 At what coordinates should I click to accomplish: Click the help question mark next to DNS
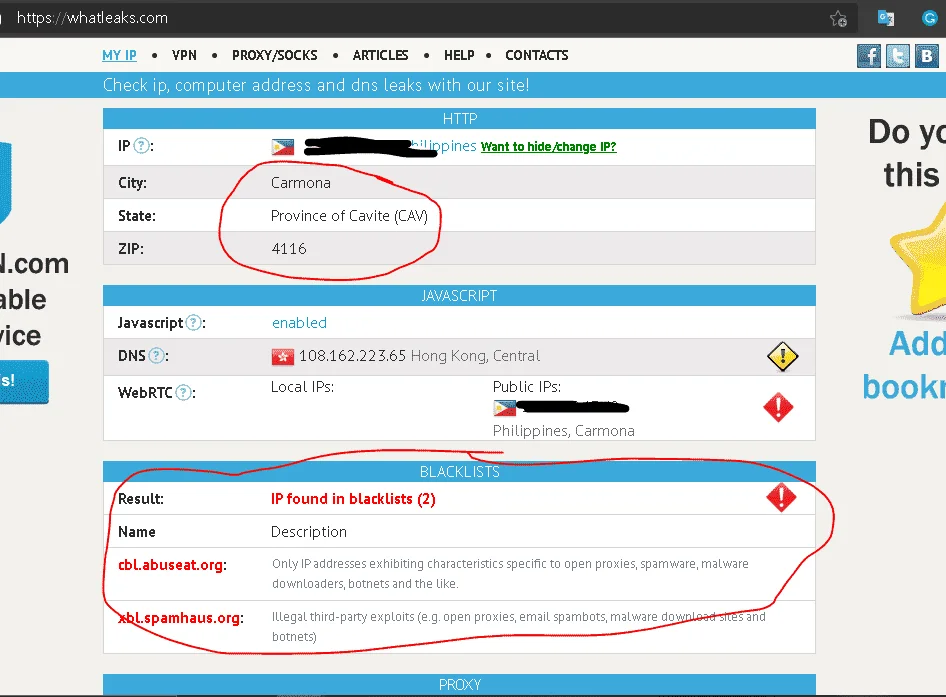[156, 356]
